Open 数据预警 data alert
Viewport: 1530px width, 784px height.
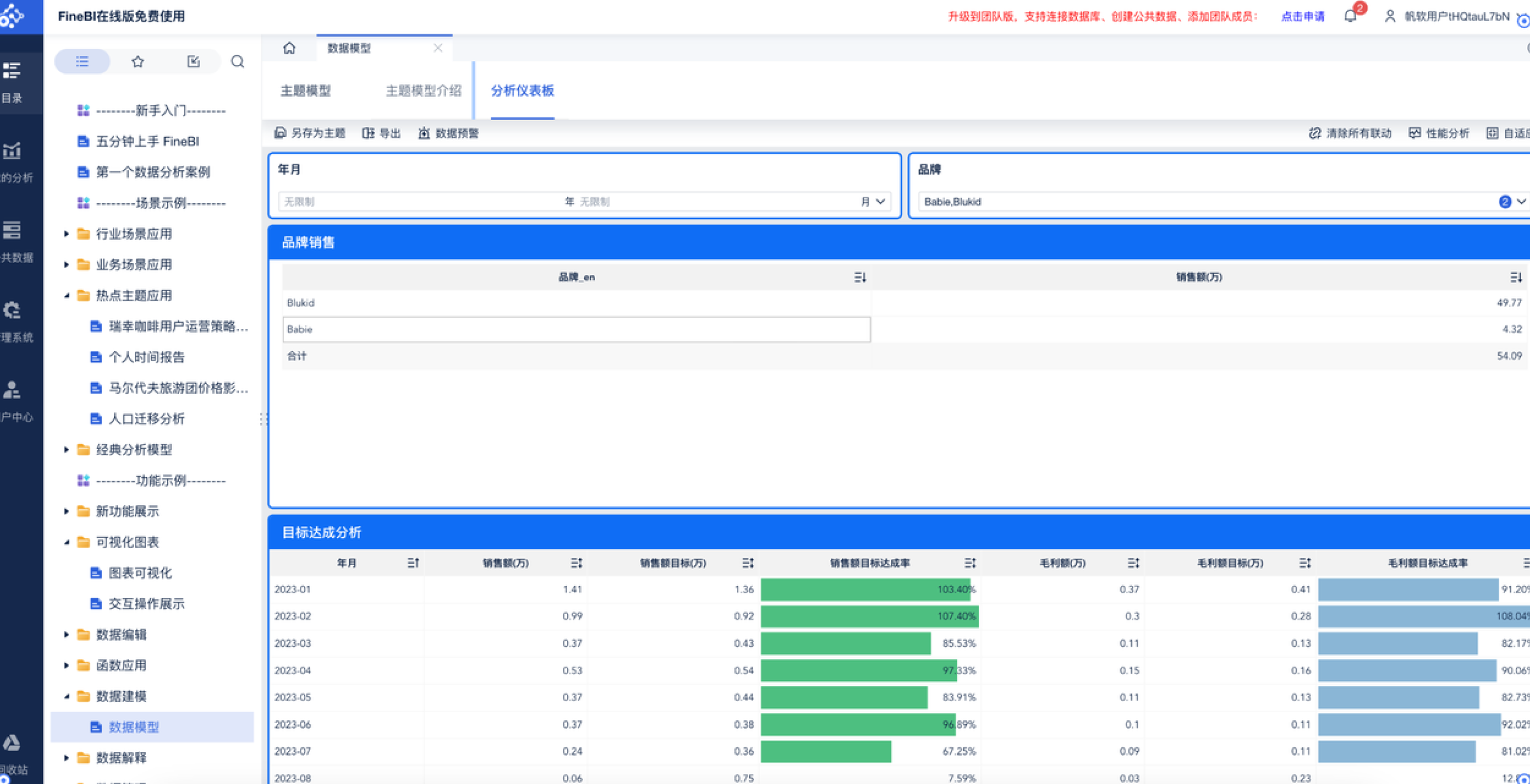(448, 133)
